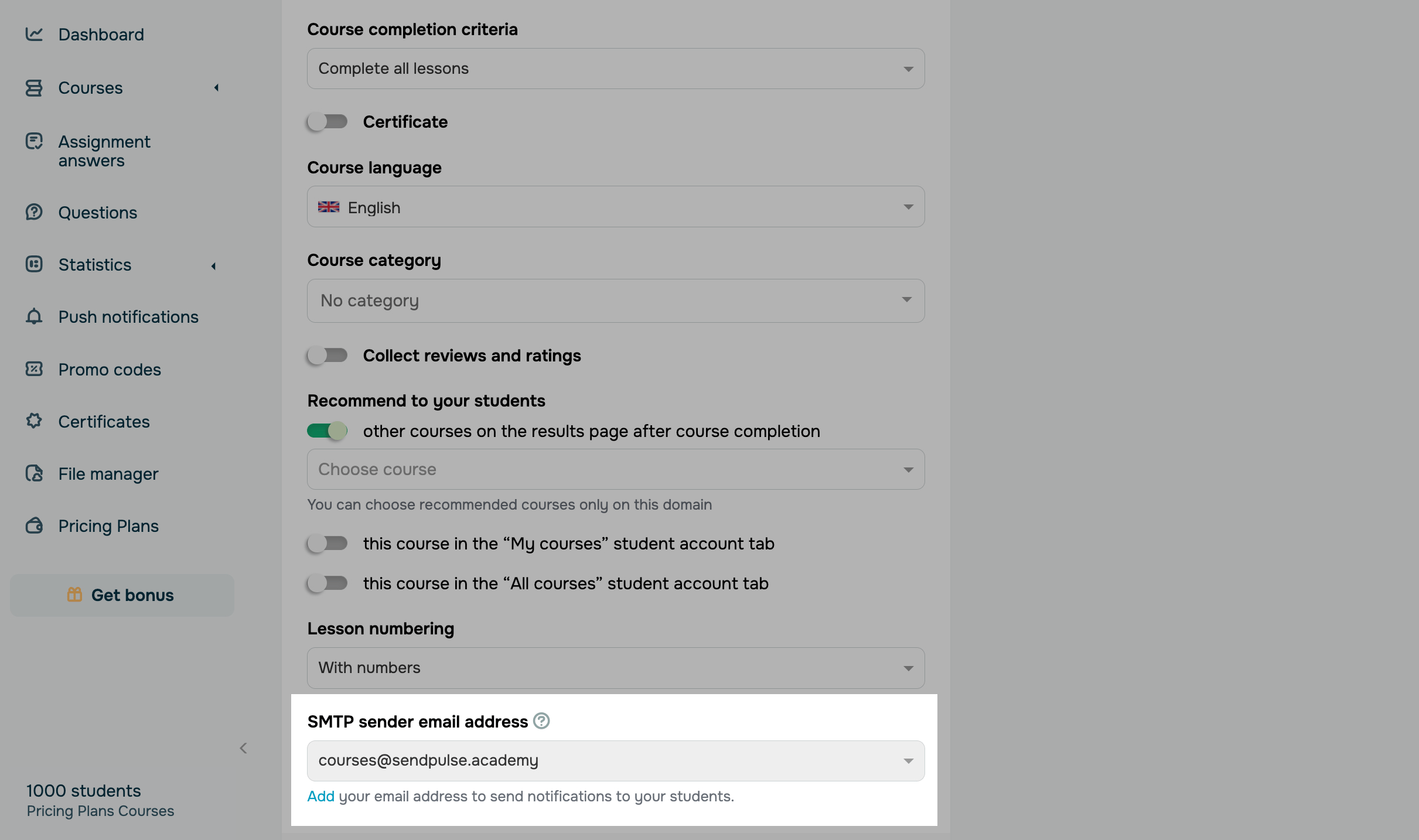Click the File manager icon
The image size is (1419, 840).
34,473
